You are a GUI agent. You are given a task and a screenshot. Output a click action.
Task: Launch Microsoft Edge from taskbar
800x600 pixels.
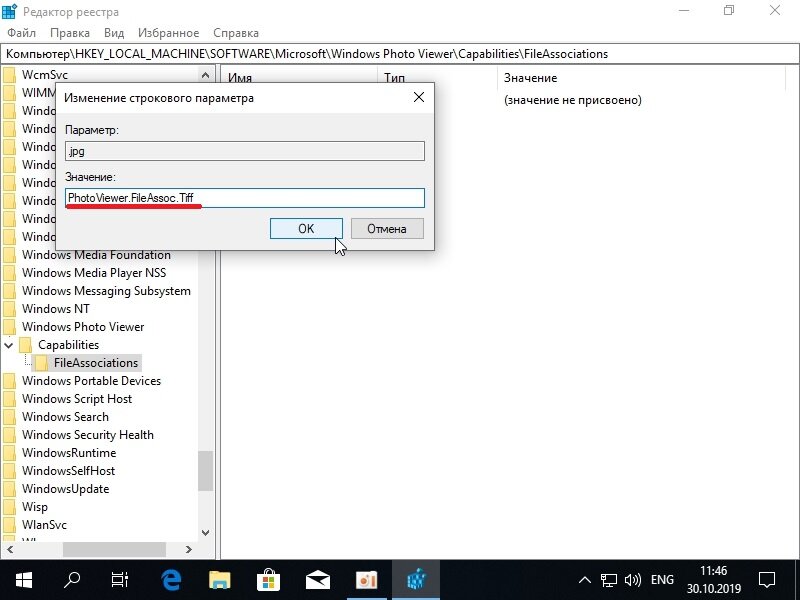171,580
